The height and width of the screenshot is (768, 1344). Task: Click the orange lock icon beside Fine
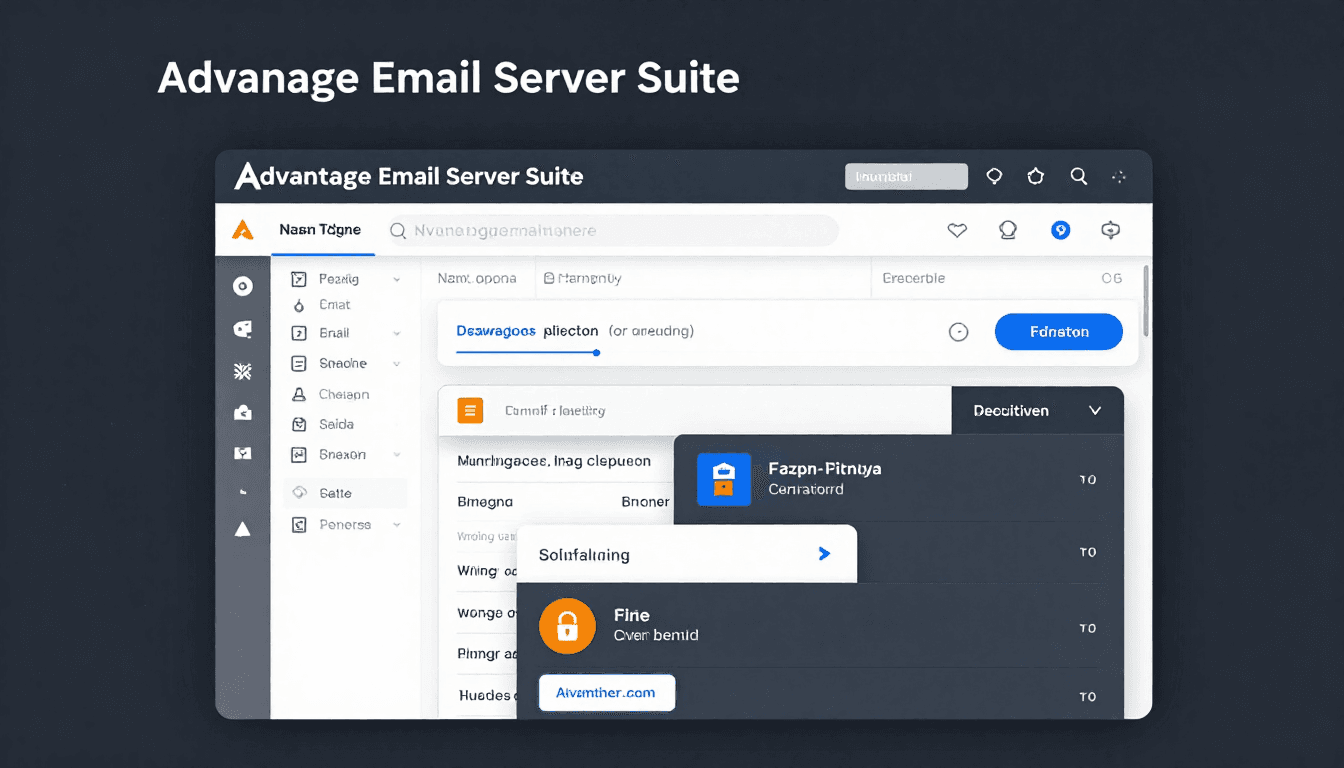click(x=567, y=626)
